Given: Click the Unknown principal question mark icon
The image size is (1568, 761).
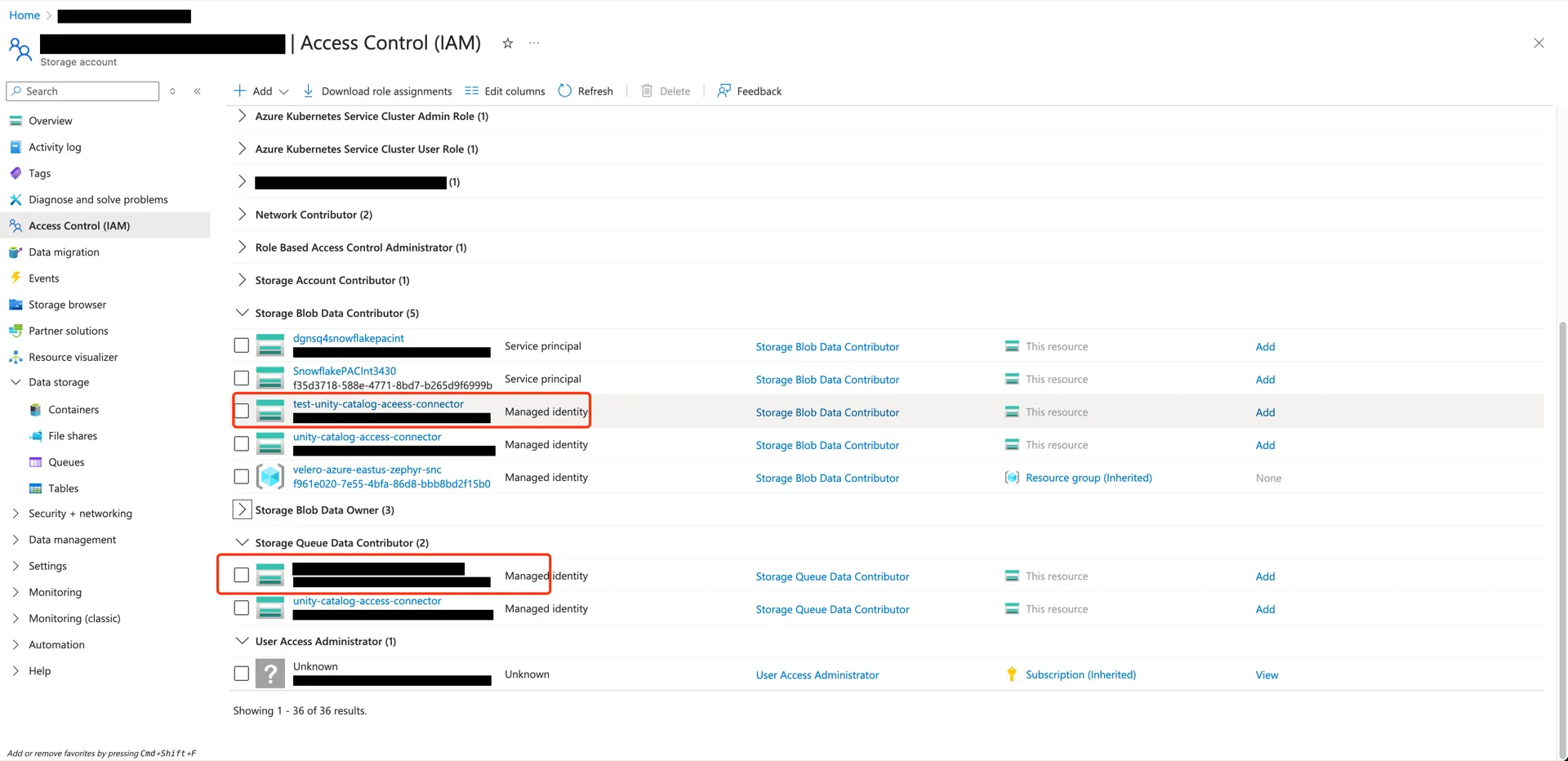Looking at the screenshot, I should coord(270,674).
